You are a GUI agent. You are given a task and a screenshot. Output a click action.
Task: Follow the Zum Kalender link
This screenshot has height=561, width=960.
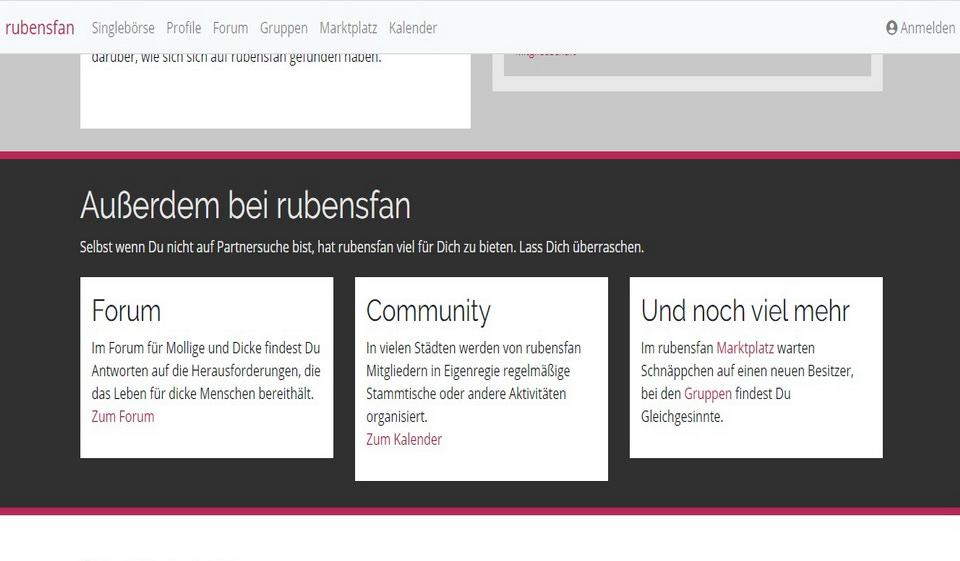[x=404, y=439]
